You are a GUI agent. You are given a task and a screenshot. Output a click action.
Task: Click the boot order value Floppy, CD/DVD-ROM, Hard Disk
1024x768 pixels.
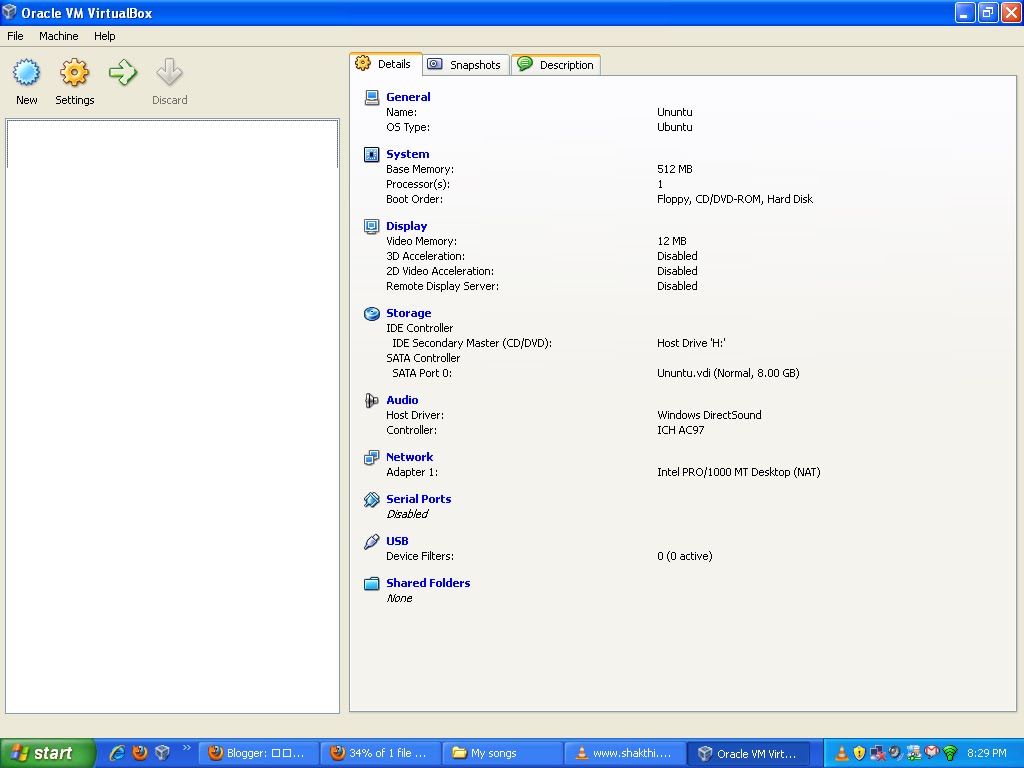click(735, 199)
